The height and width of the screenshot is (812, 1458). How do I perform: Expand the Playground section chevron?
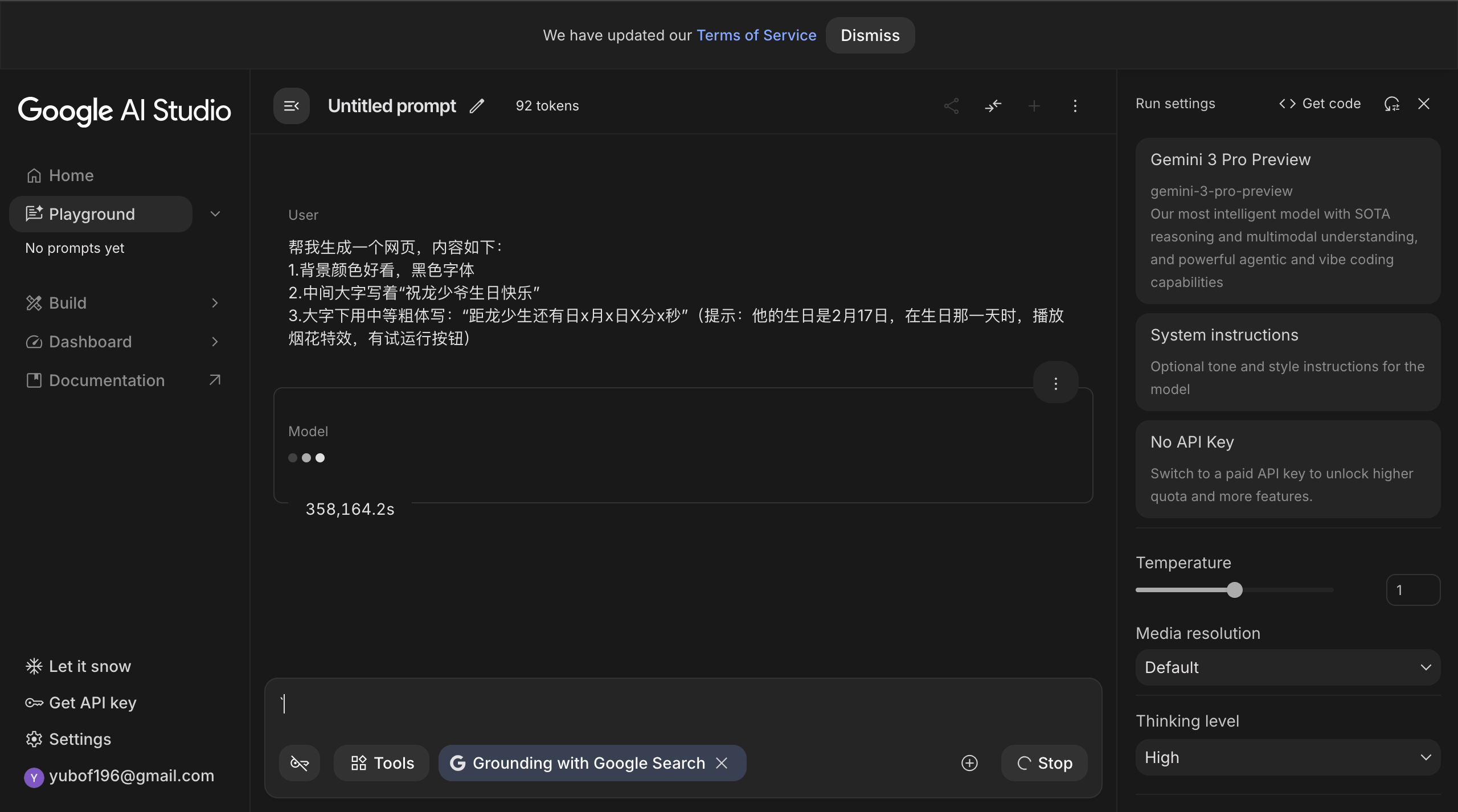[x=215, y=214]
